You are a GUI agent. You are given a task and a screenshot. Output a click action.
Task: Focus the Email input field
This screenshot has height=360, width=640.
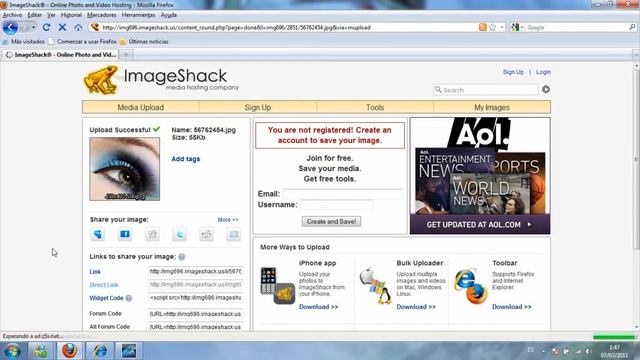(343, 194)
